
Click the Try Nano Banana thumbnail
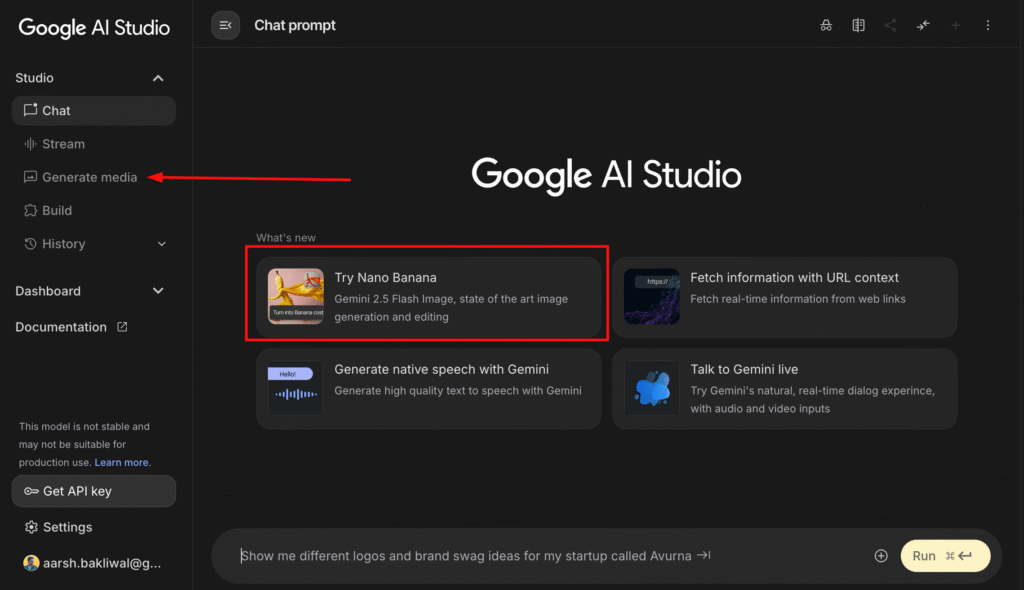tap(296, 297)
